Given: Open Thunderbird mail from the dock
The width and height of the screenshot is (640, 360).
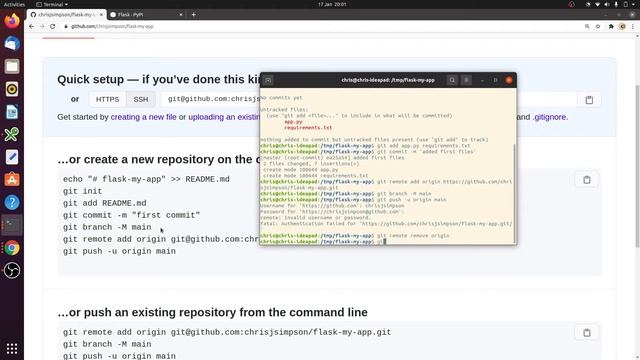Looking at the screenshot, I should point(12,43).
